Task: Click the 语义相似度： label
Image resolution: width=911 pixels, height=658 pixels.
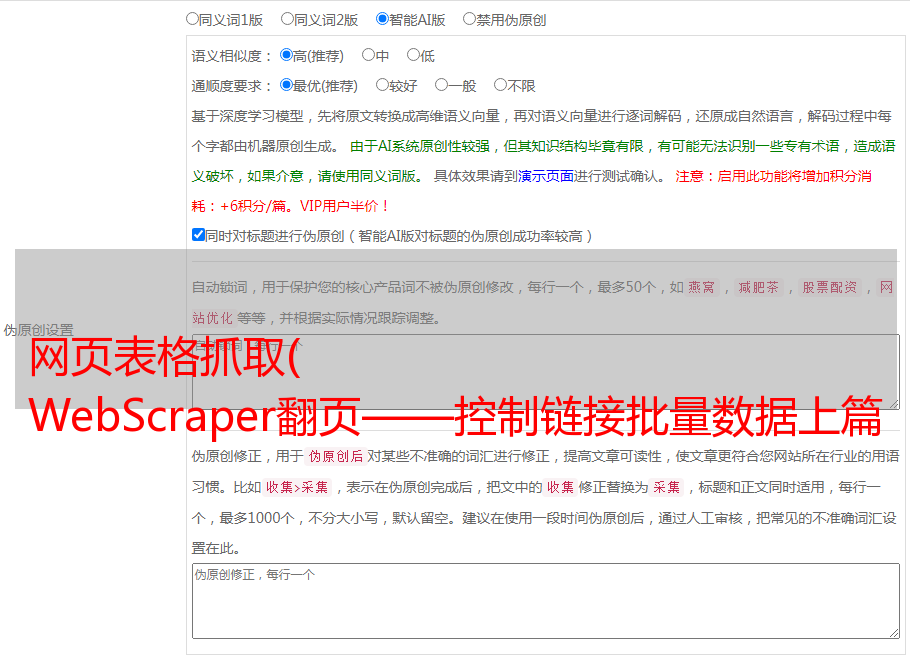Action: point(232,56)
